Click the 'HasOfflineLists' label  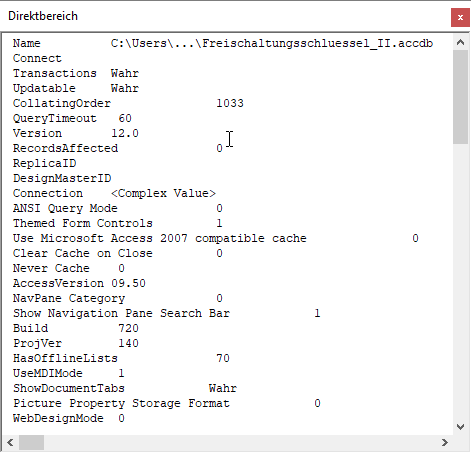point(65,358)
